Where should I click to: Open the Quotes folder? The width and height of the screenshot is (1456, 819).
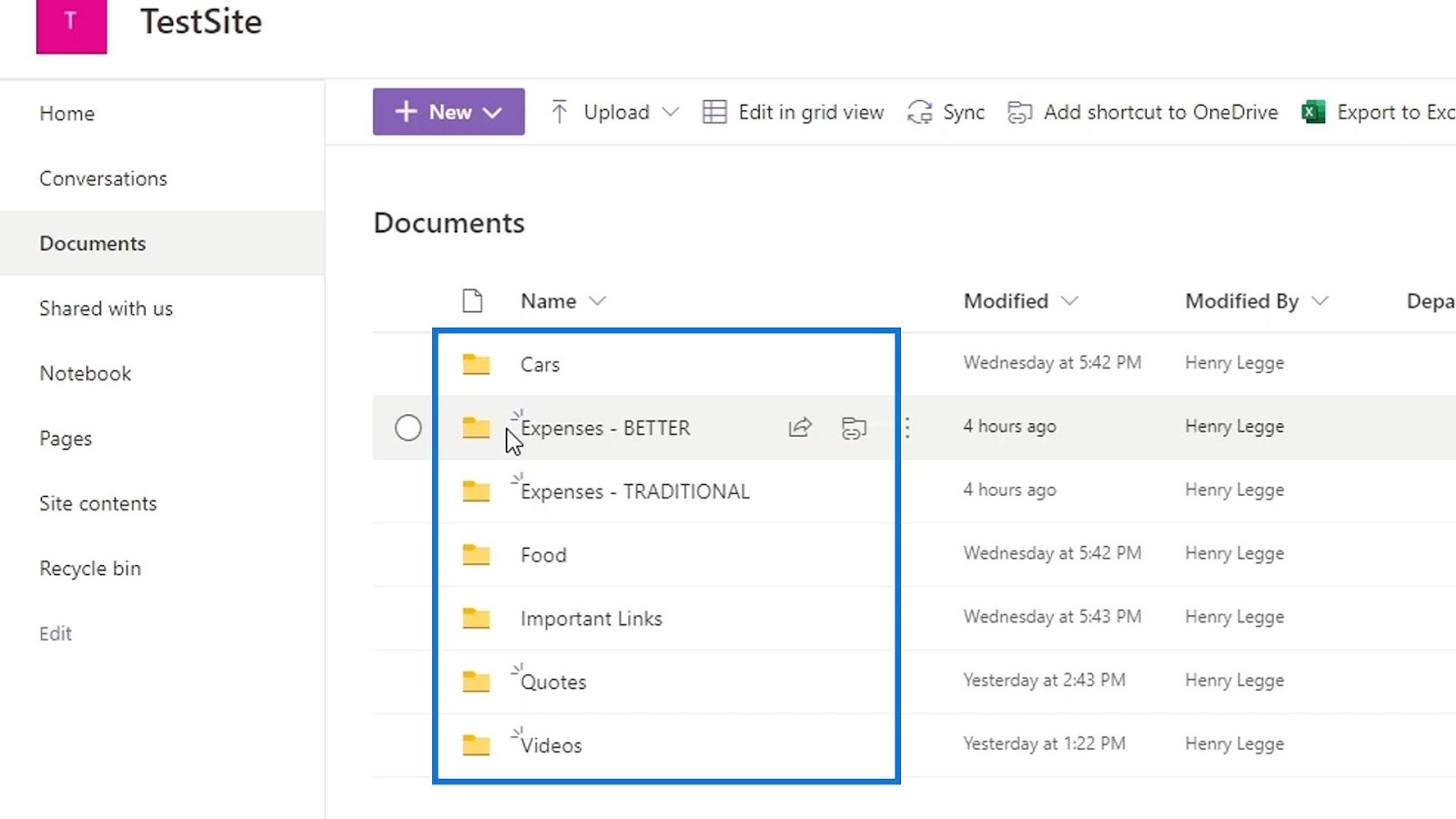(553, 682)
